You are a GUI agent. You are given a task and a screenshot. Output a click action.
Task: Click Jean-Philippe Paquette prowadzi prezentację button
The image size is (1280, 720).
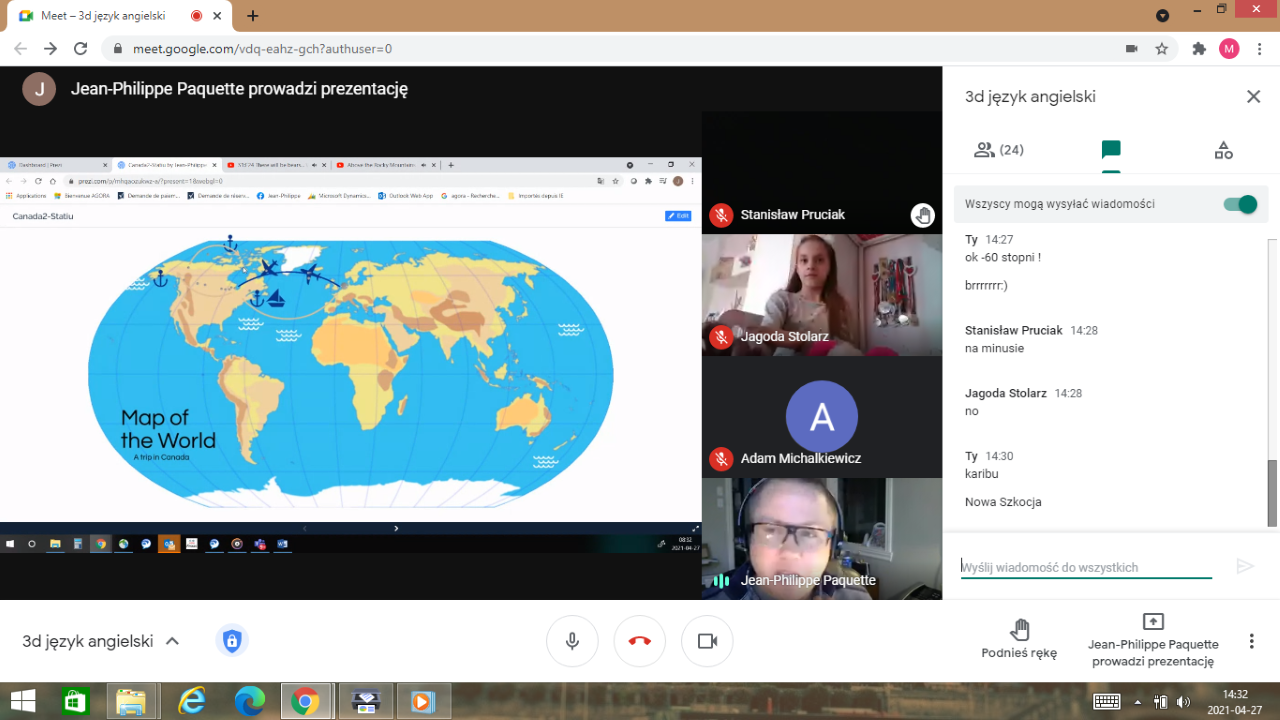[1153, 640]
